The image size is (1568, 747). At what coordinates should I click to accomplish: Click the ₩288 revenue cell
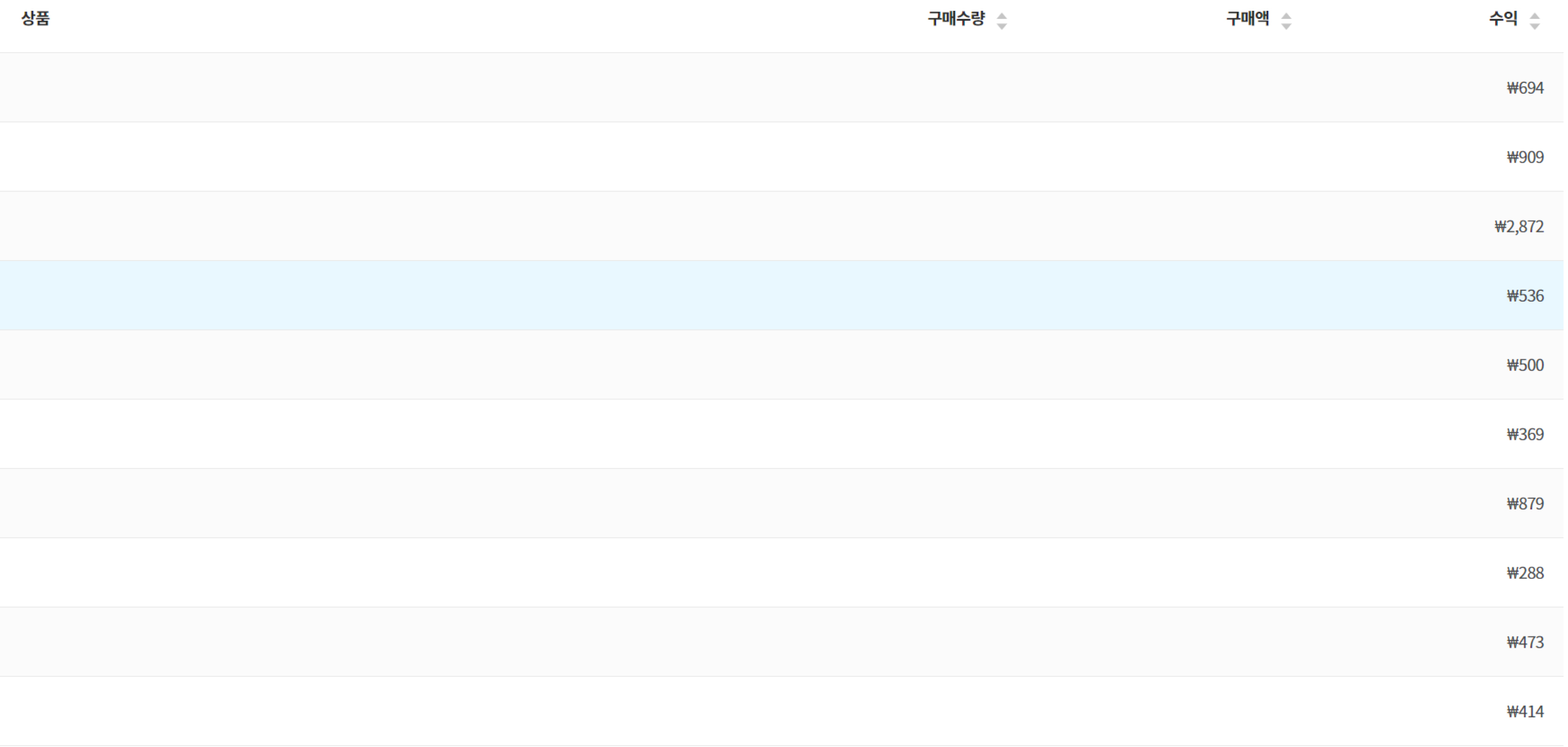pos(1525,573)
